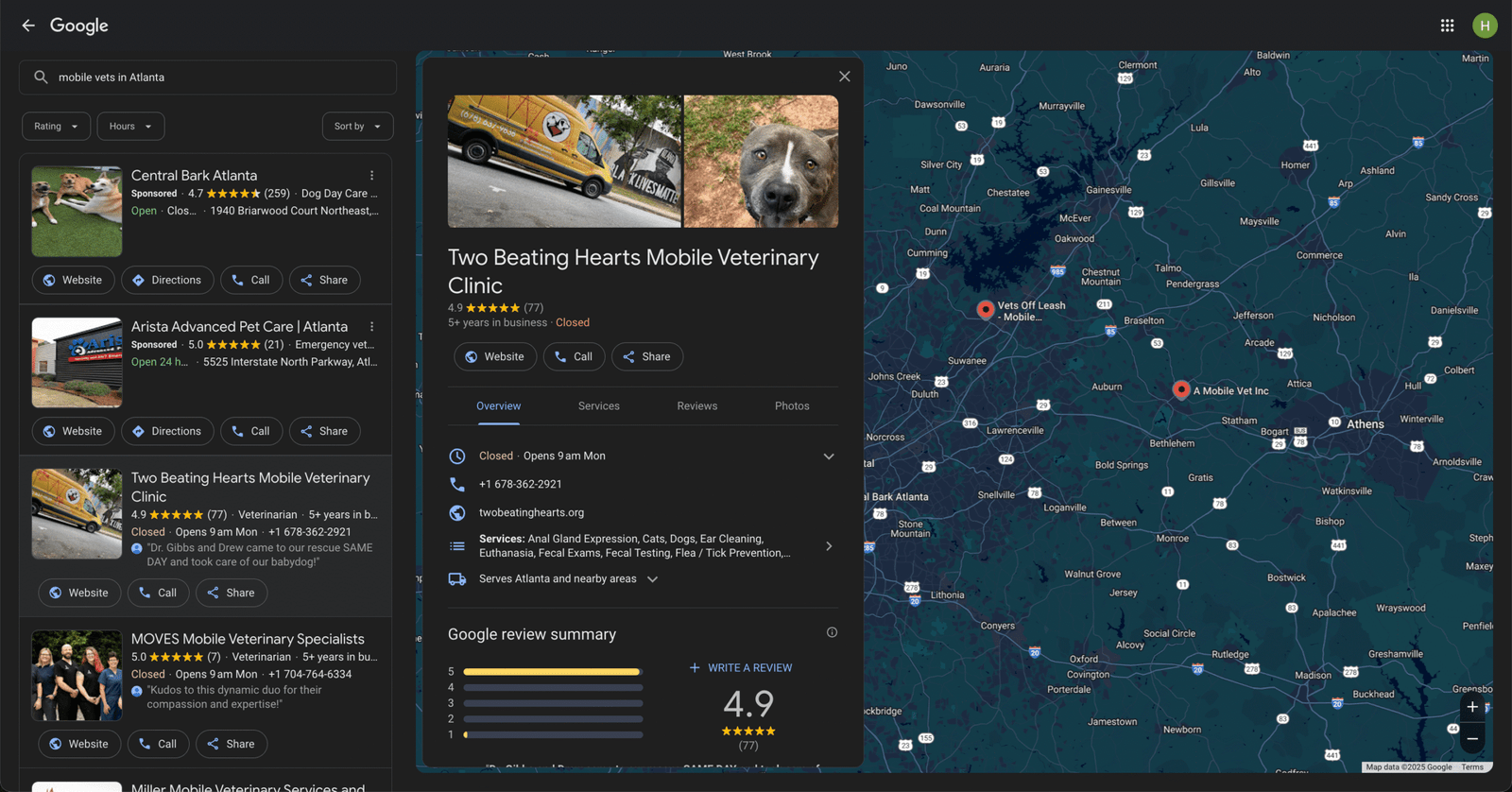This screenshot has height=792, width=1512.
Task: Call Arista Advanced Pet Care
Action: point(250,431)
